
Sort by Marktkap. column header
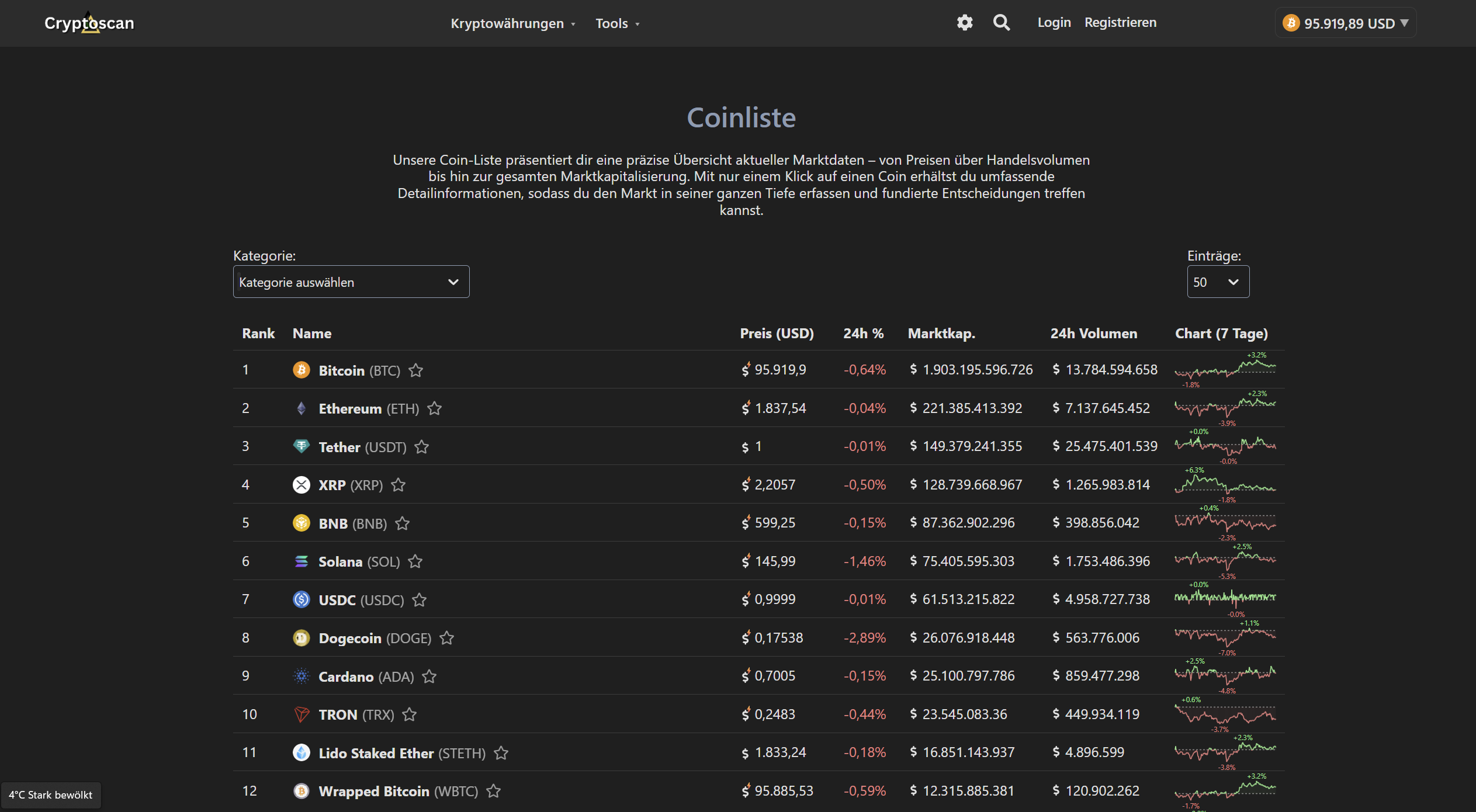click(x=941, y=334)
